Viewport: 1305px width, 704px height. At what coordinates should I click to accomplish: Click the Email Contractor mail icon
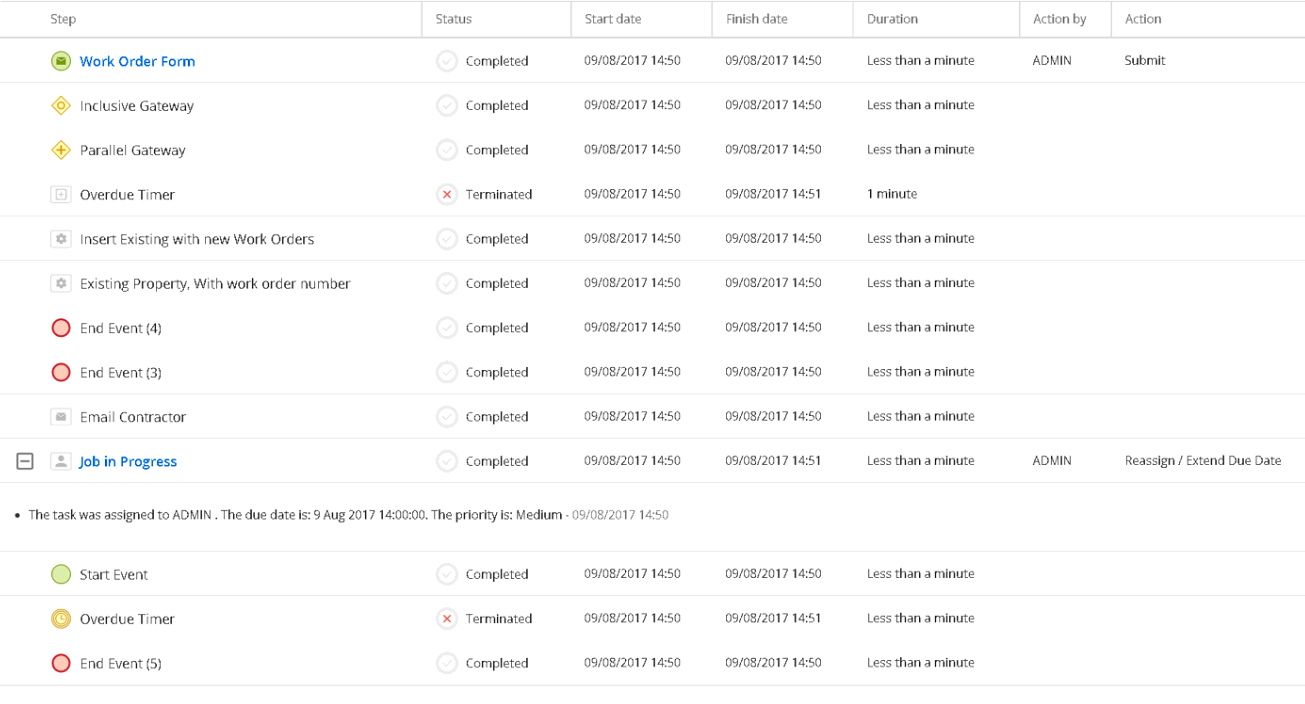coord(61,417)
